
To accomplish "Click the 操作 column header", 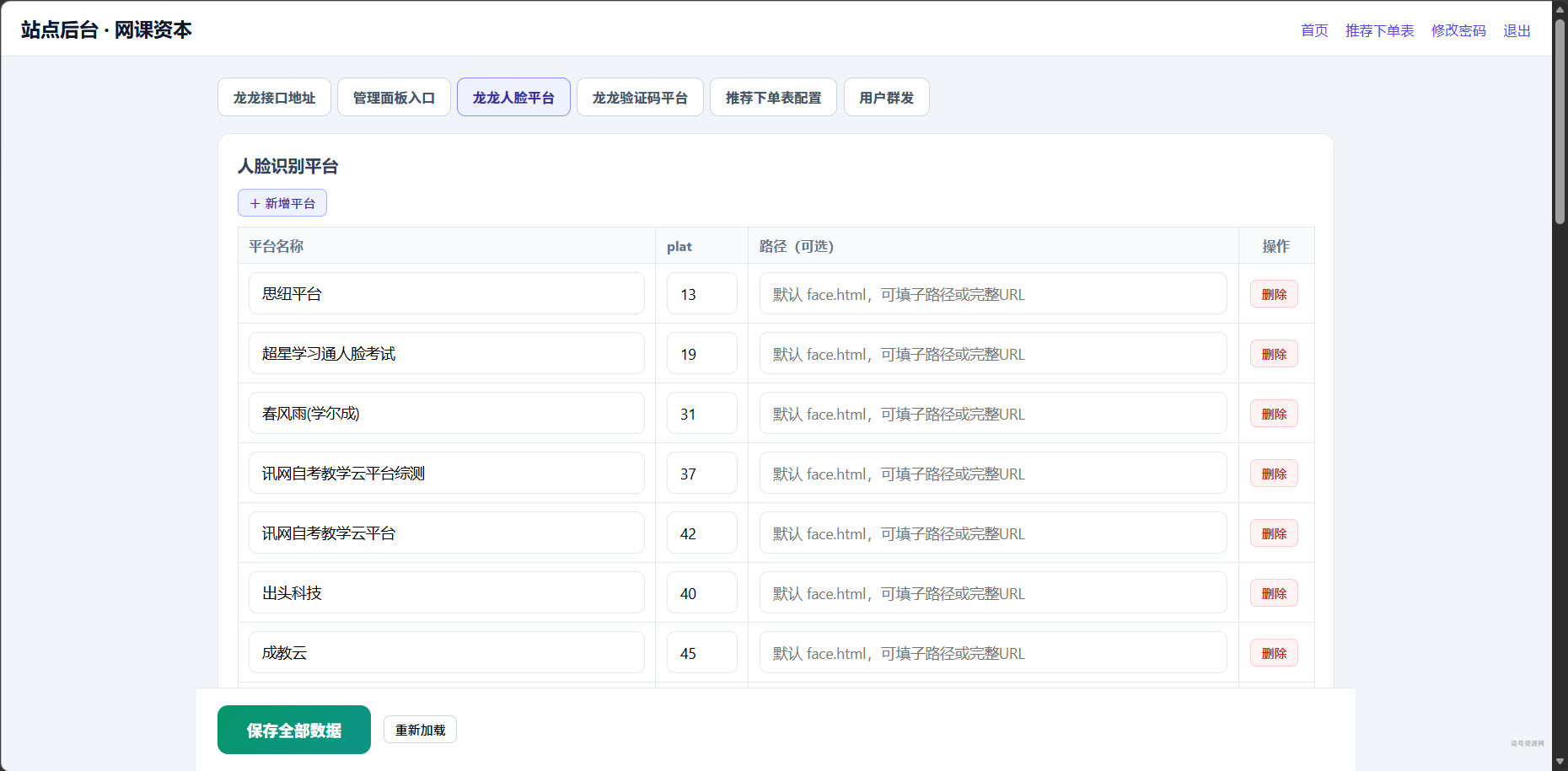I will pos(1275,246).
